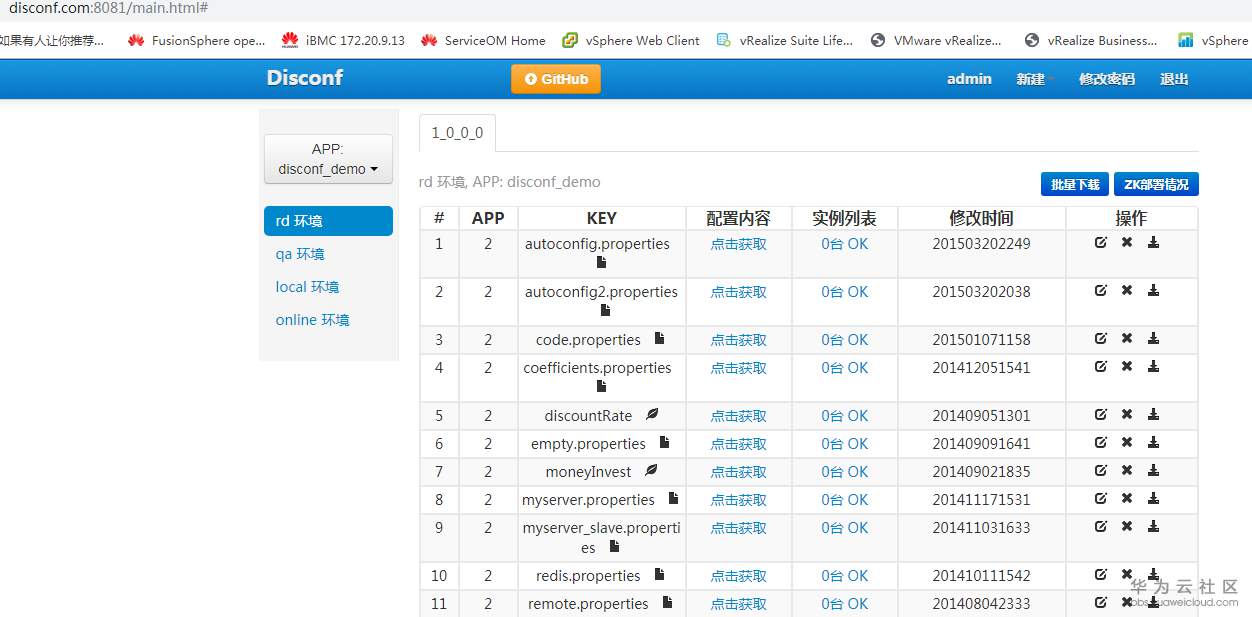Delete the code.properties row
This screenshot has height=617, width=1252.
tap(1127, 338)
